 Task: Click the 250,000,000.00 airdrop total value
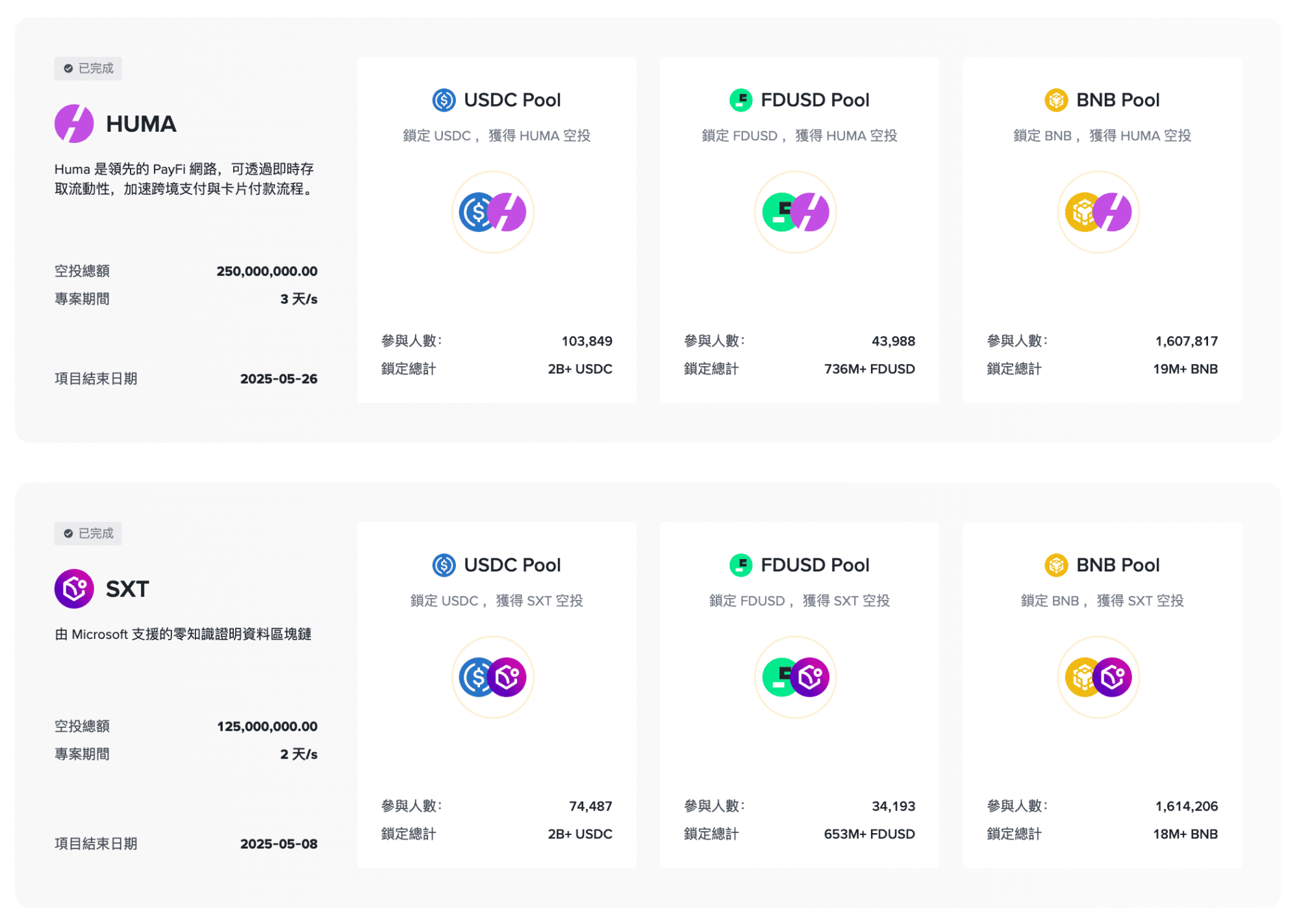267,271
